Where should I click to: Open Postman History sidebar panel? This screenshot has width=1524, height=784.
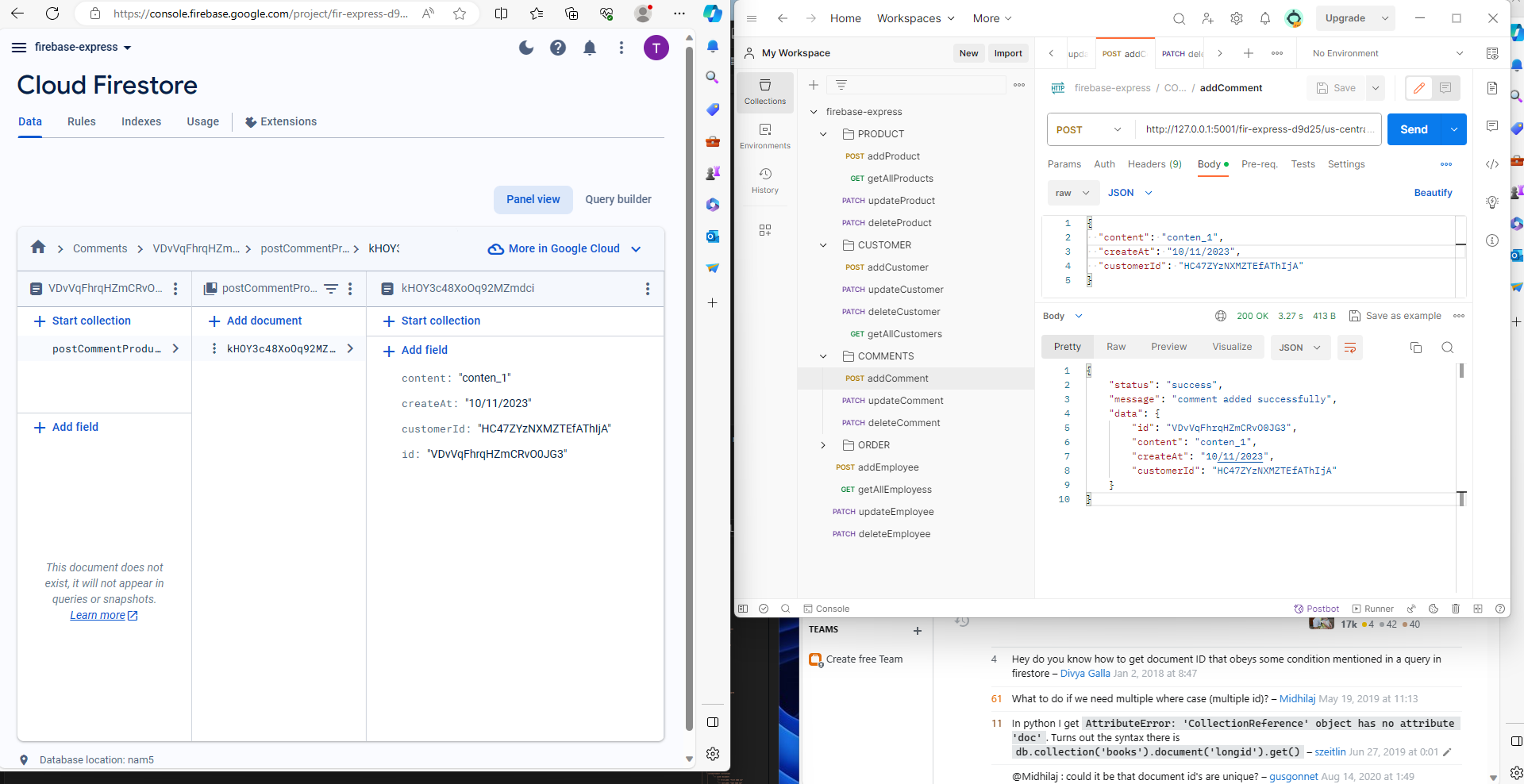764,180
